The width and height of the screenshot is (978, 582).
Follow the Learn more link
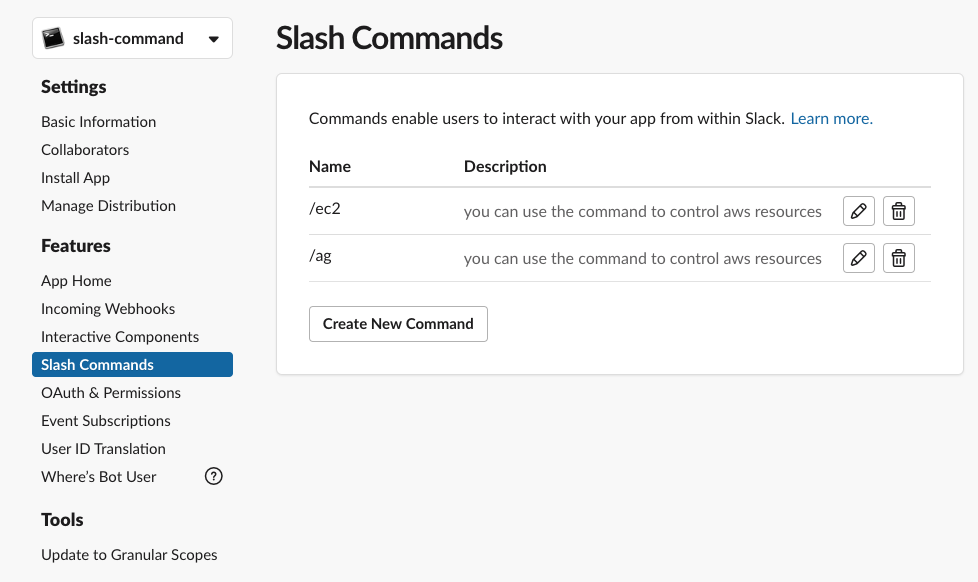831,119
